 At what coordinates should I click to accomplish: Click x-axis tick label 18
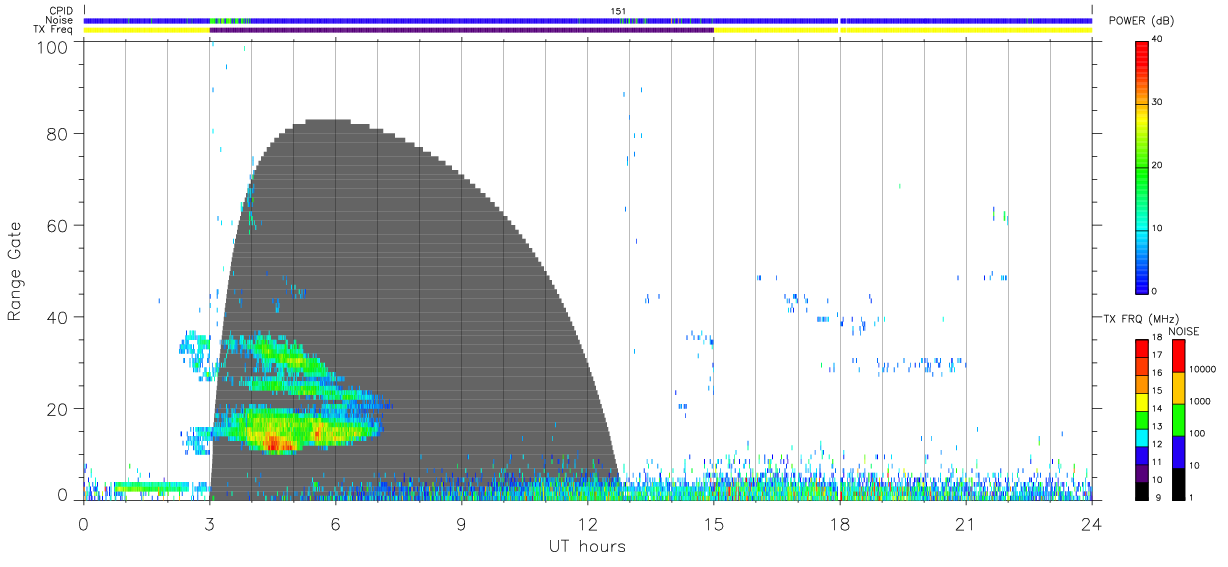pyautogui.click(x=840, y=523)
